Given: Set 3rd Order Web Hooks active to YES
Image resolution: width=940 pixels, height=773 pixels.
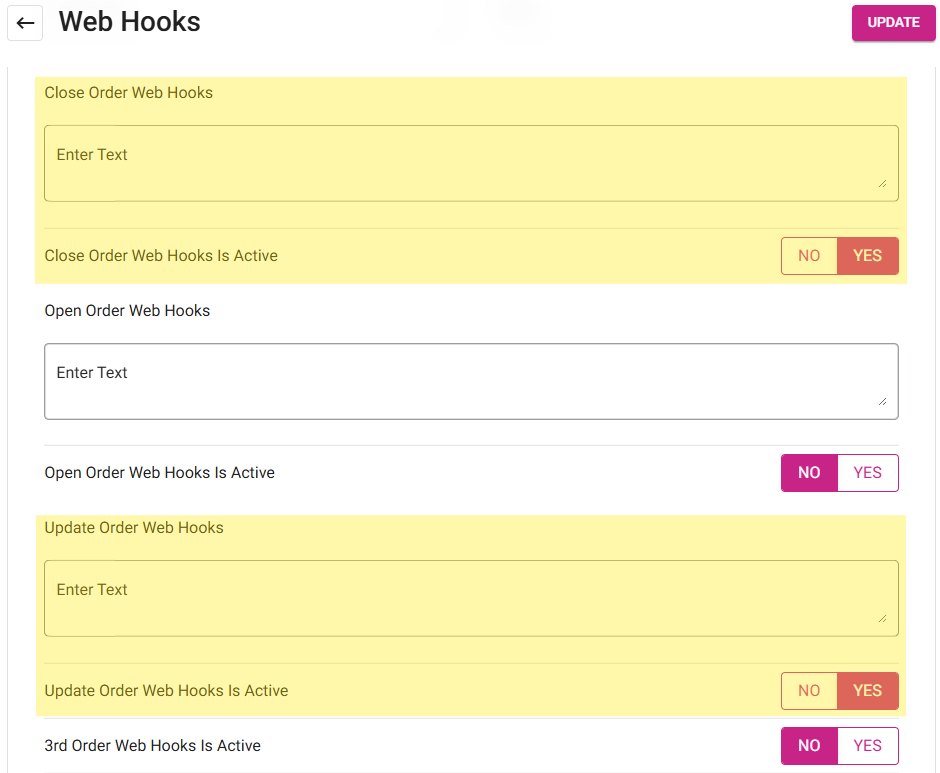Looking at the screenshot, I should pyautogui.click(x=867, y=746).
